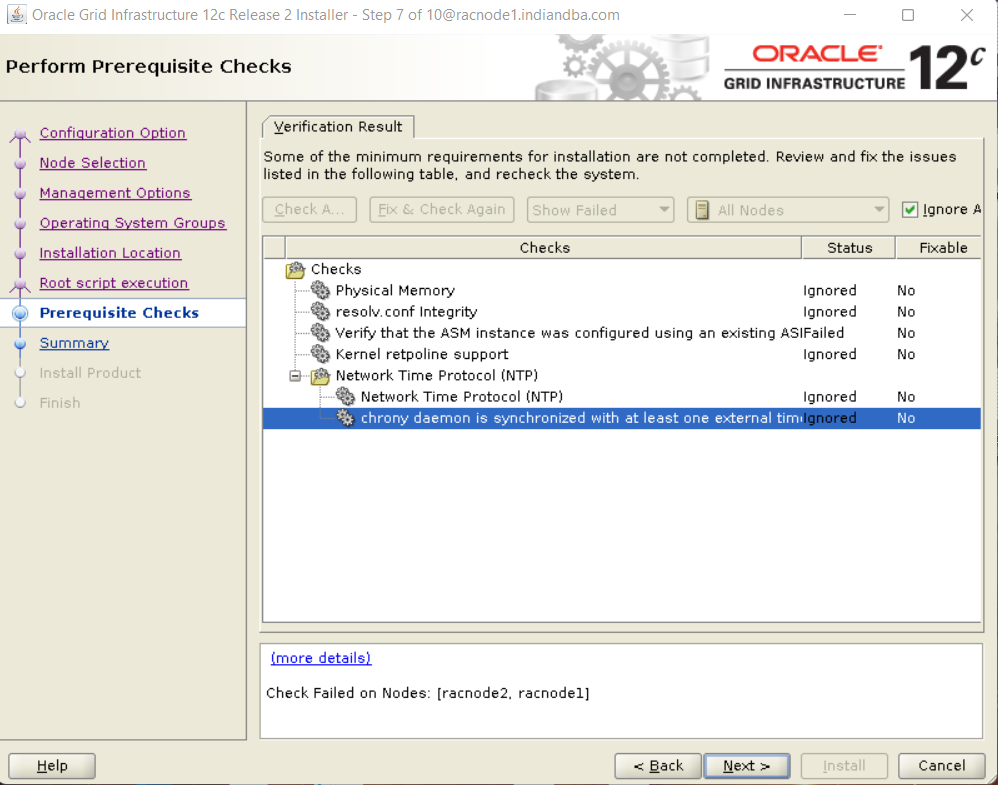The width and height of the screenshot is (998, 785).
Task: Toggle the Ignore All checkbox
Action: [910, 209]
